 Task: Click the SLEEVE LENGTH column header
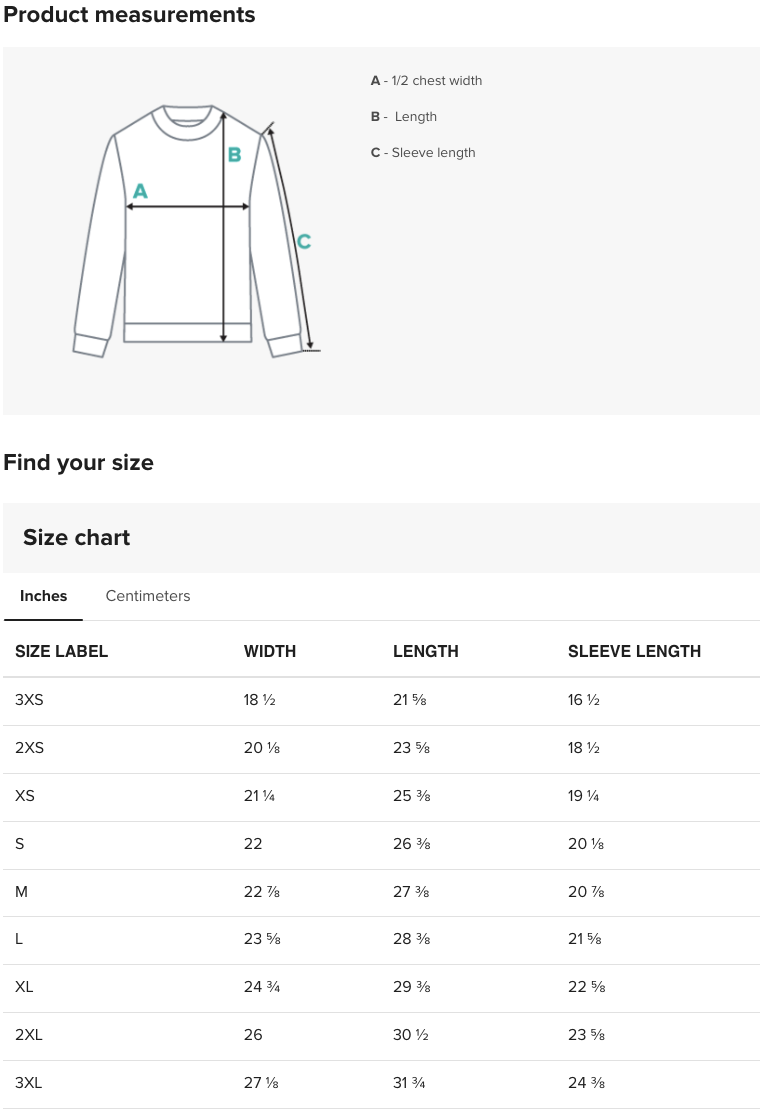tap(634, 651)
